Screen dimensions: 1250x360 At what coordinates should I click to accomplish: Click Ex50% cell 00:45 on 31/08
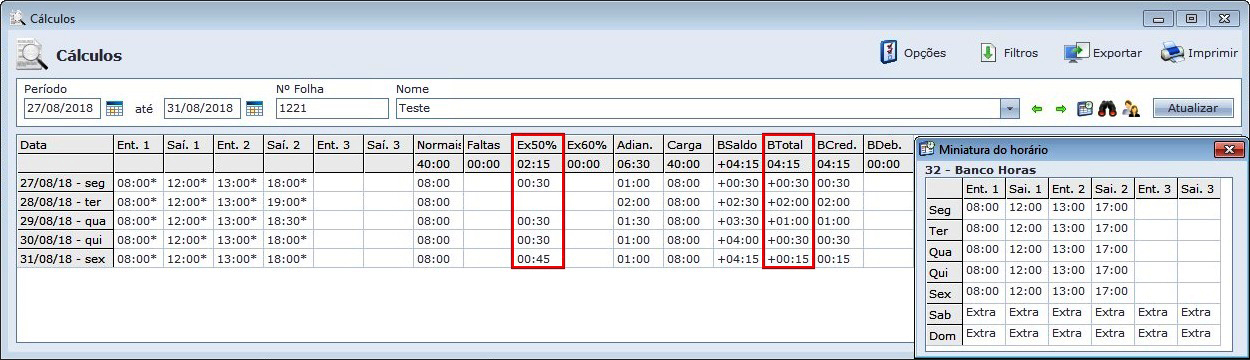[x=538, y=258]
